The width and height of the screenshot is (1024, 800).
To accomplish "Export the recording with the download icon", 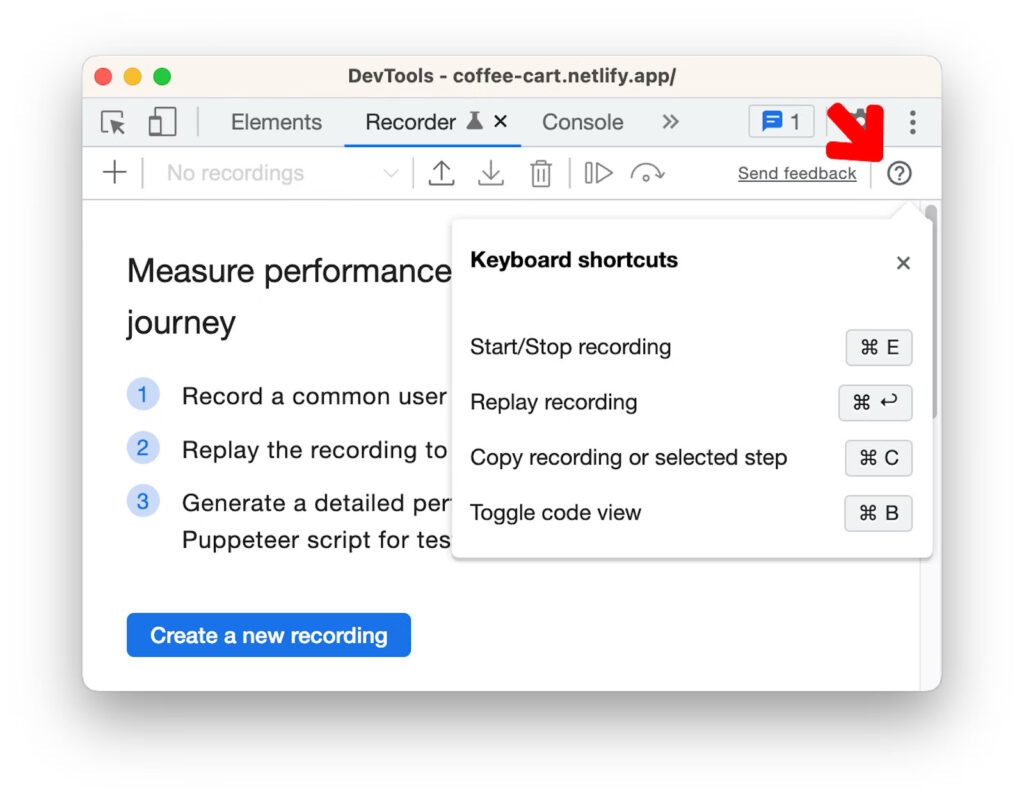I will coord(491,172).
